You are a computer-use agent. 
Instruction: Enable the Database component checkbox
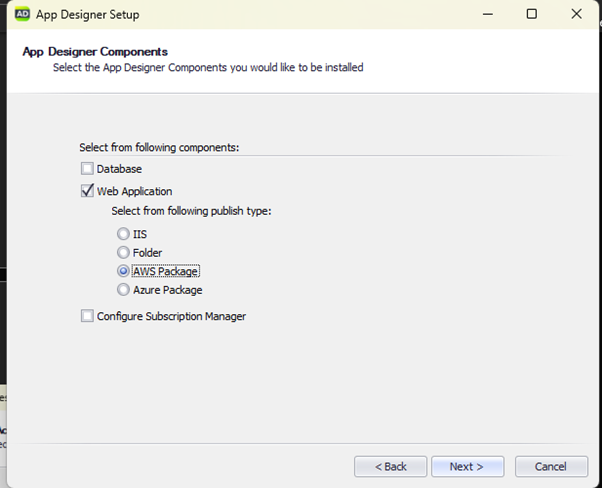87,169
